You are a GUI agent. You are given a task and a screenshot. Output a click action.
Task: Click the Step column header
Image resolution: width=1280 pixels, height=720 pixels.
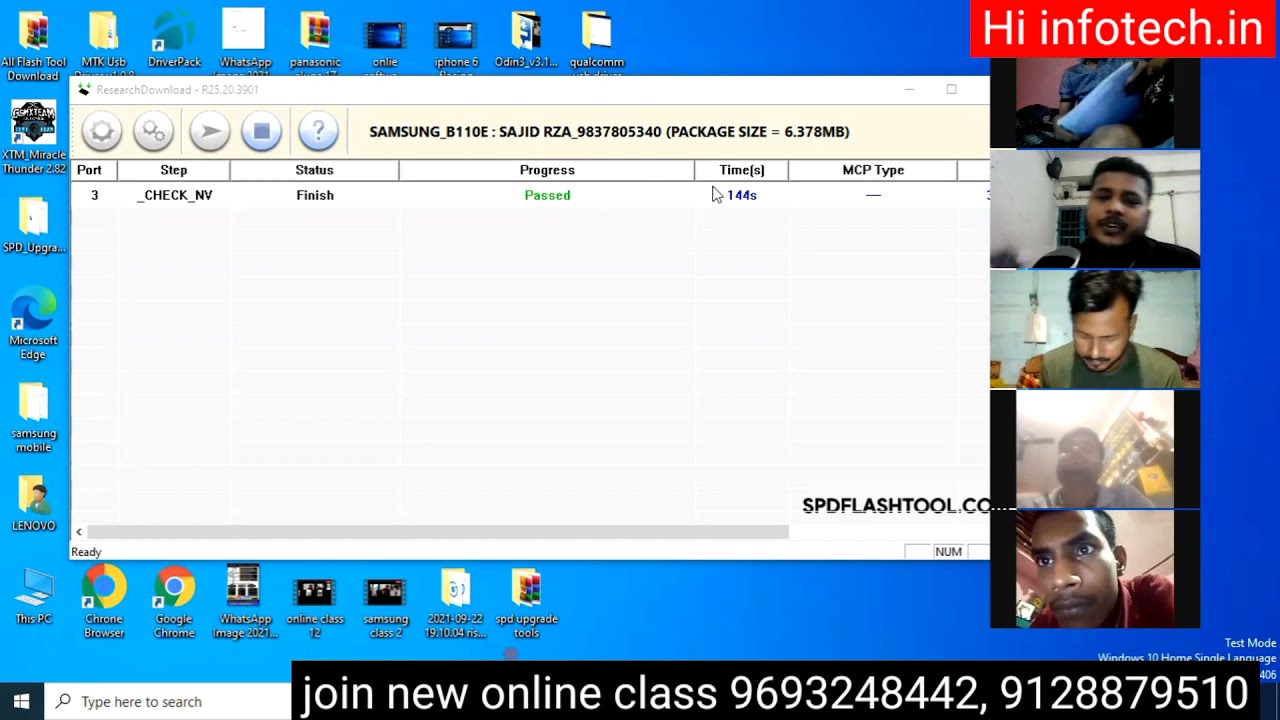pyautogui.click(x=174, y=170)
